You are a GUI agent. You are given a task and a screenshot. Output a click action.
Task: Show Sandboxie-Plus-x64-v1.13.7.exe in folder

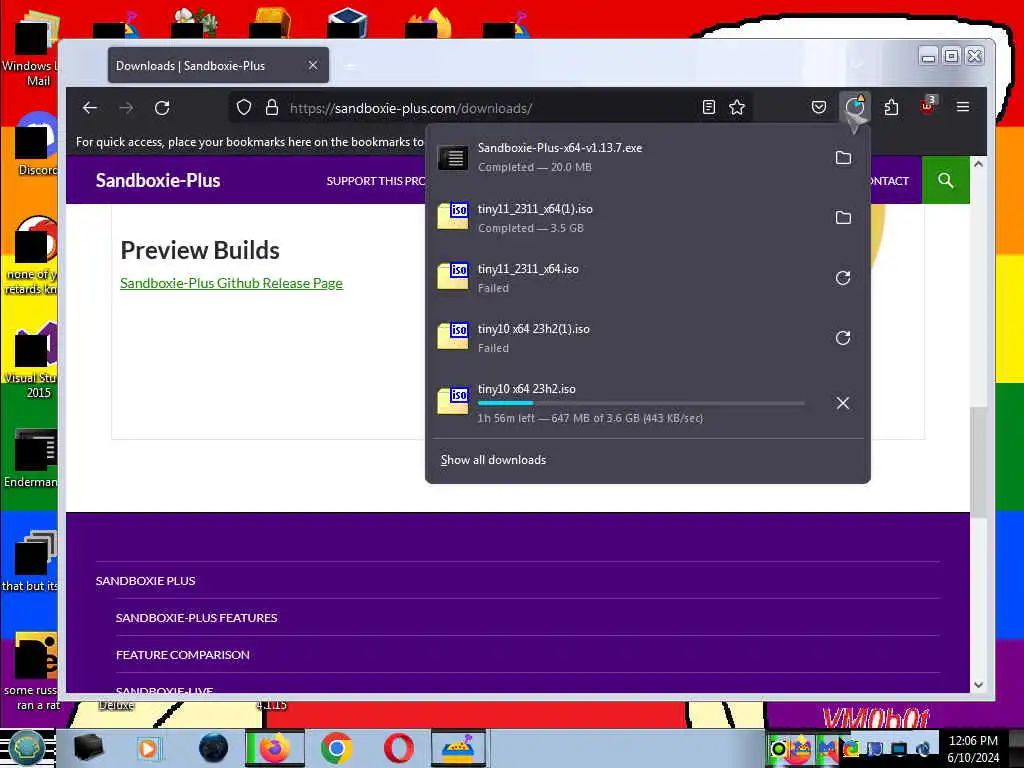coord(843,157)
